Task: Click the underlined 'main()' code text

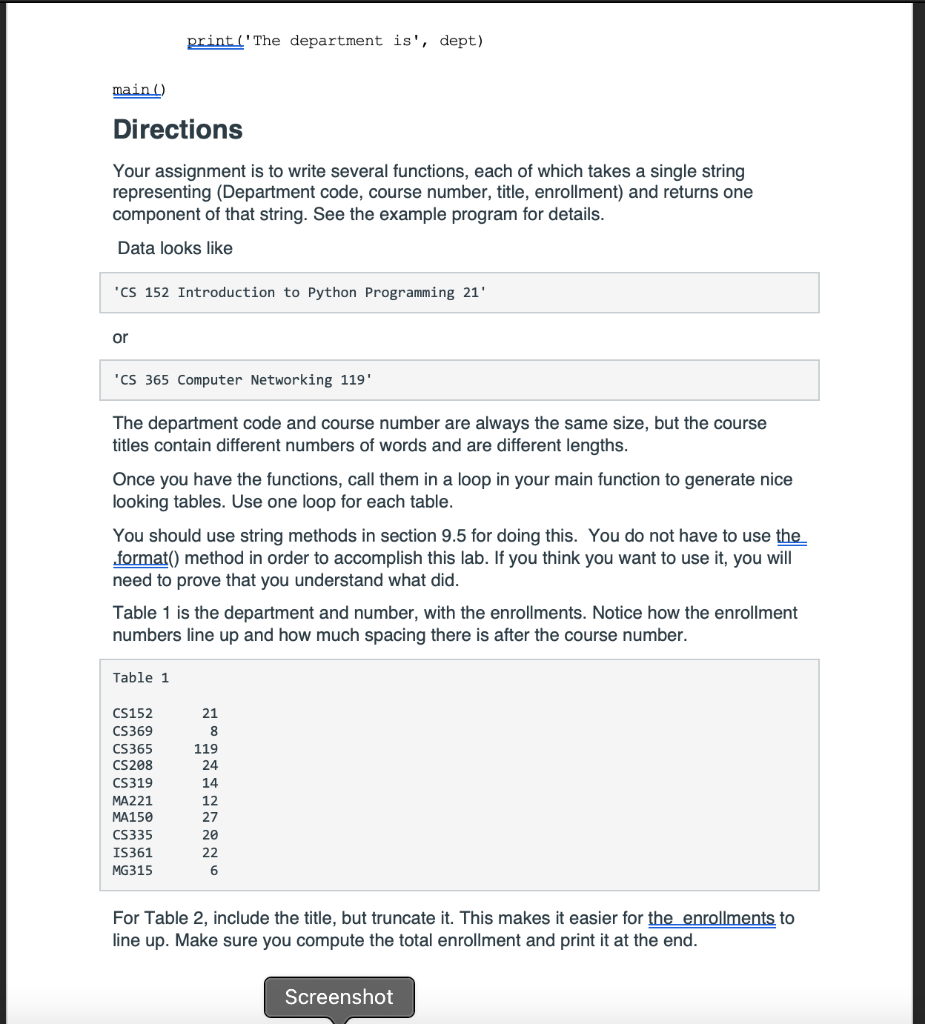Action: [139, 89]
